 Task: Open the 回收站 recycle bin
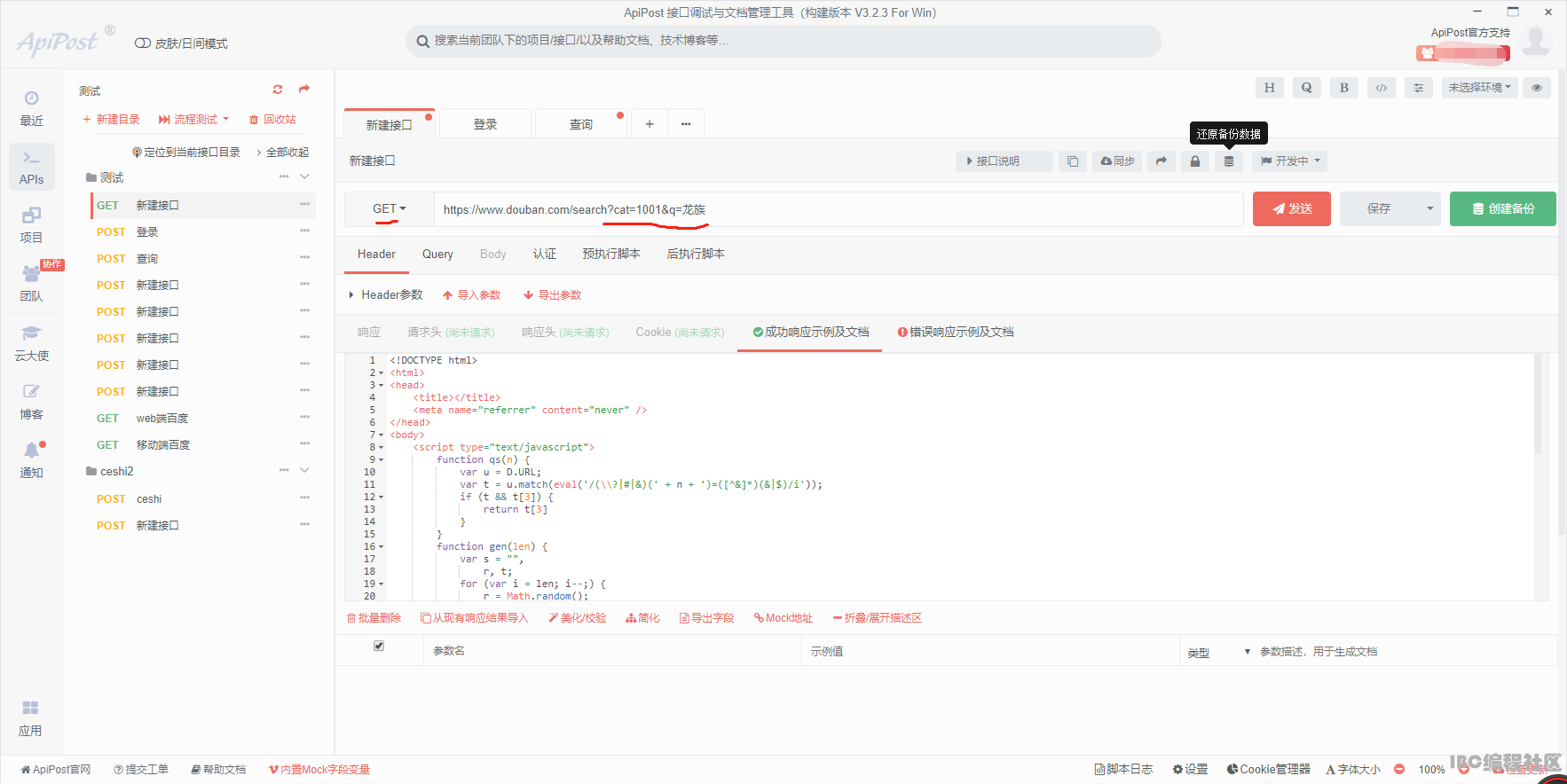272,119
